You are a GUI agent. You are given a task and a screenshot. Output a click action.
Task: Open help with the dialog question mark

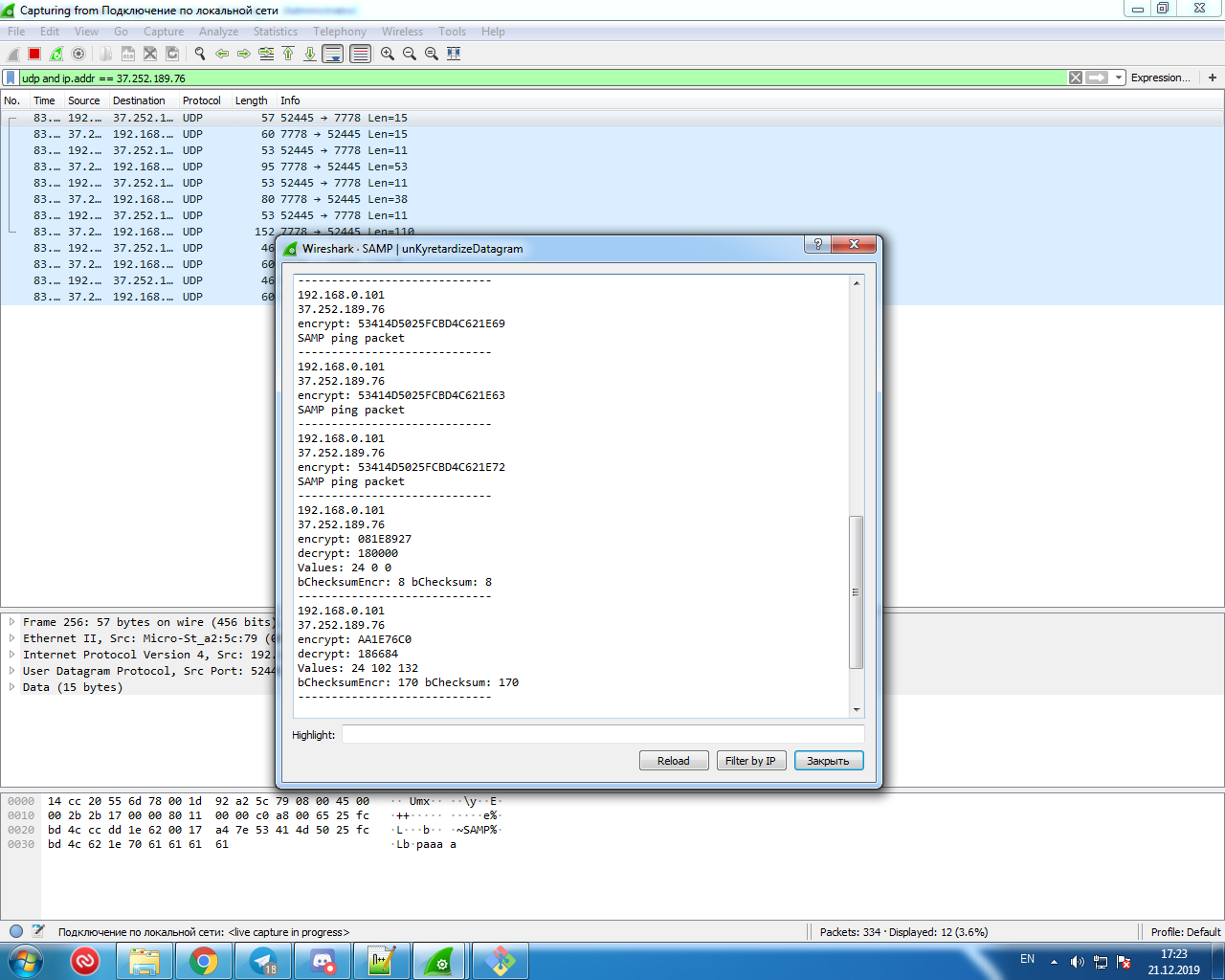point(817,245)
